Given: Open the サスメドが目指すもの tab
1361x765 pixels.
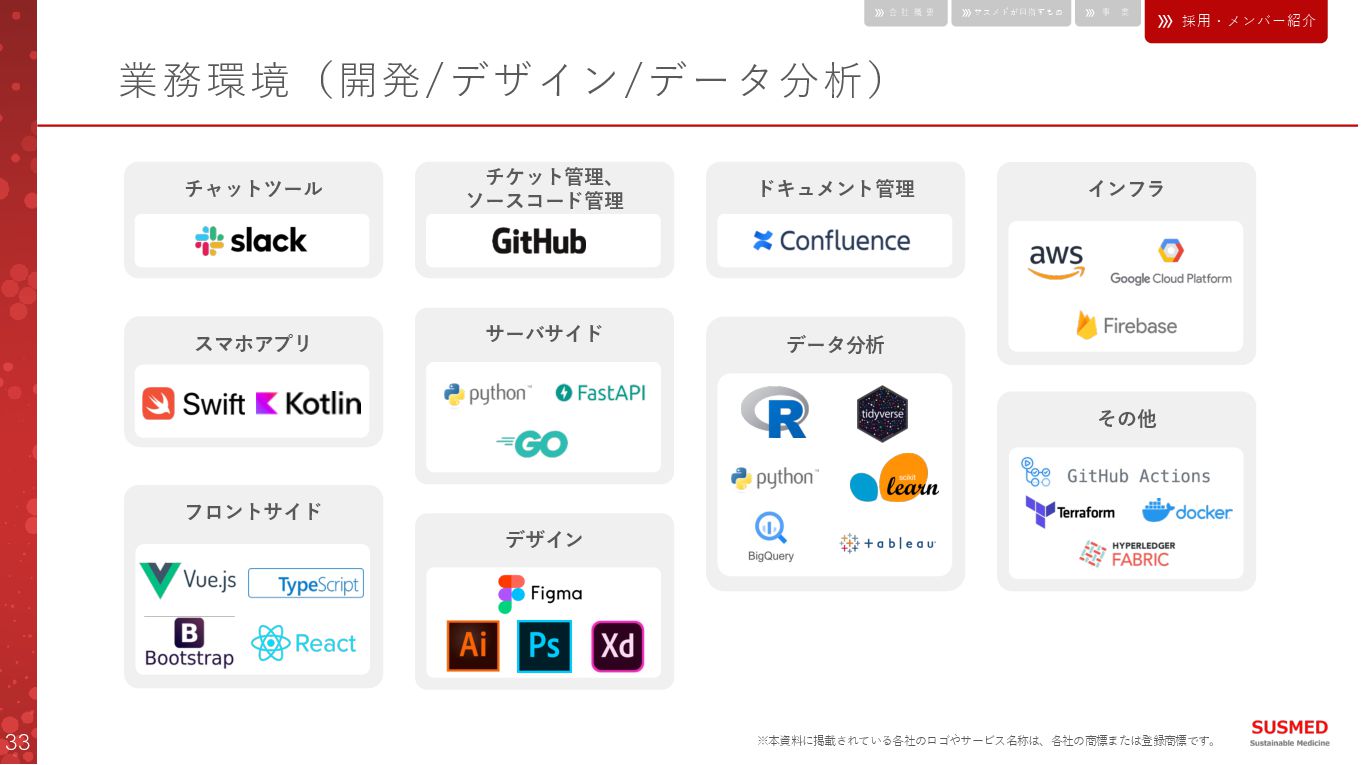Looking at the screenshot, I should [1011, 12].
